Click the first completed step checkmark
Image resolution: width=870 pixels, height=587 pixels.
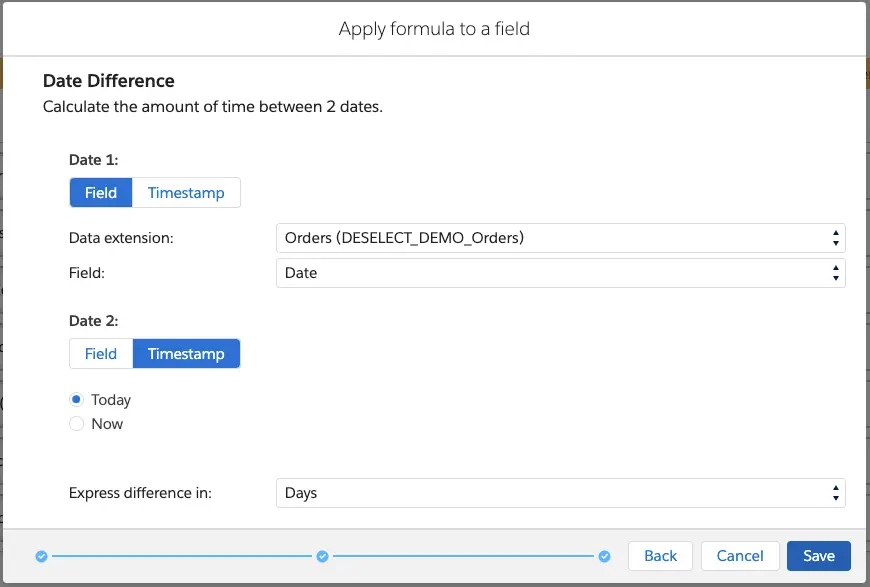pyautogui.click(x=41, y=556)
